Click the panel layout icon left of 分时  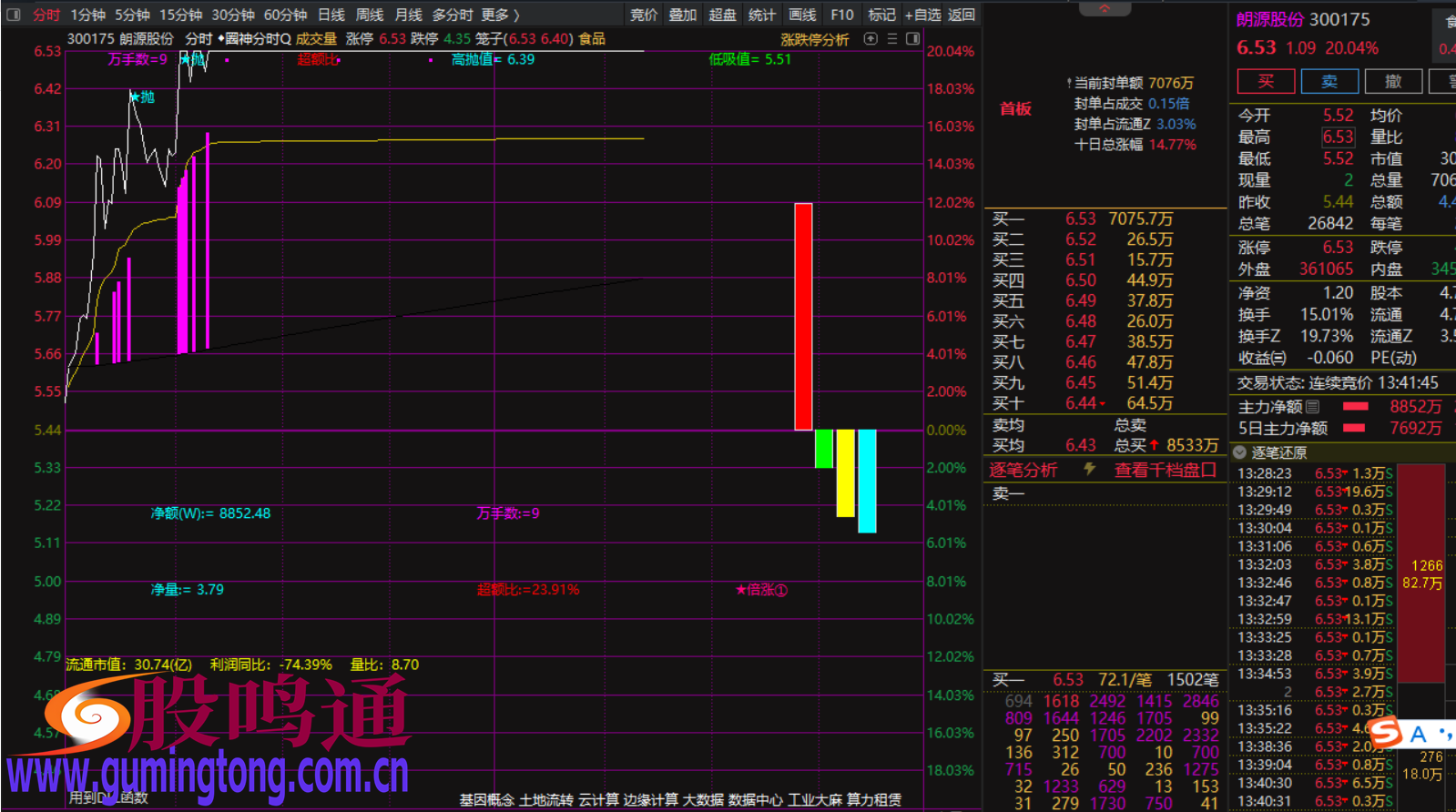coord(14,15)
